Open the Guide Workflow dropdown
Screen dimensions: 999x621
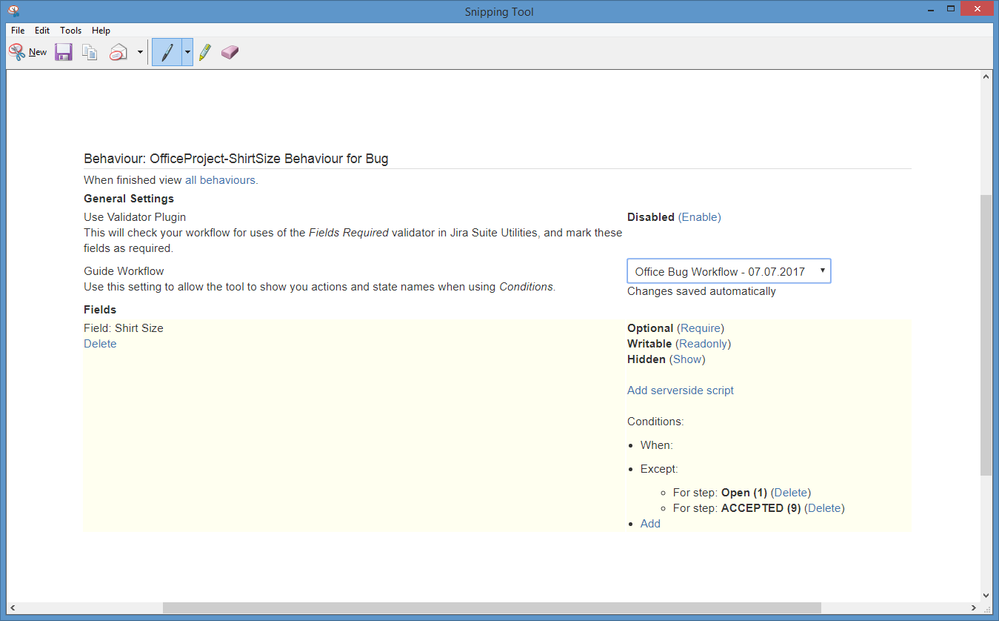pos(729,271)
